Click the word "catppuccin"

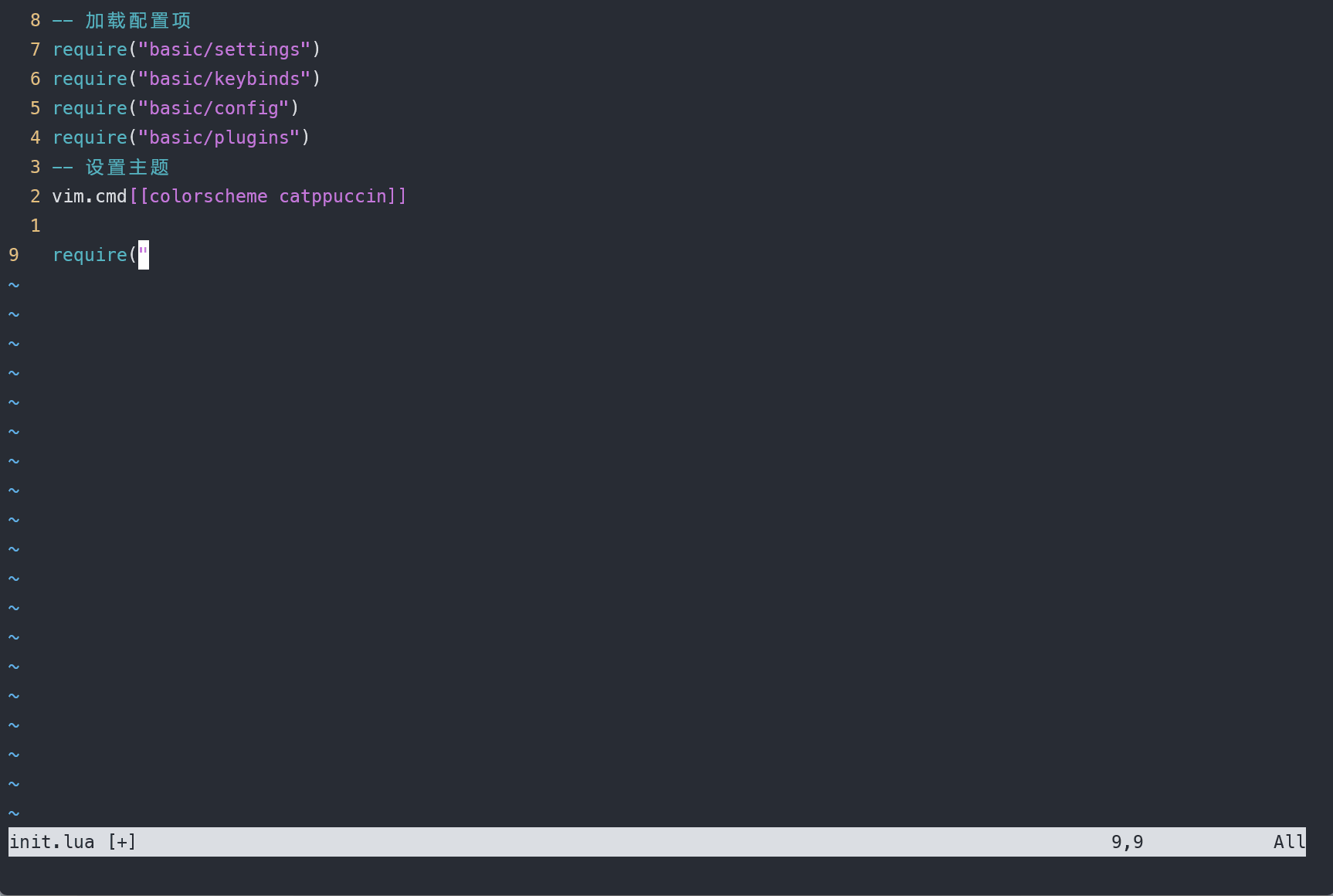pyautogui.click(x=333, y=196)
